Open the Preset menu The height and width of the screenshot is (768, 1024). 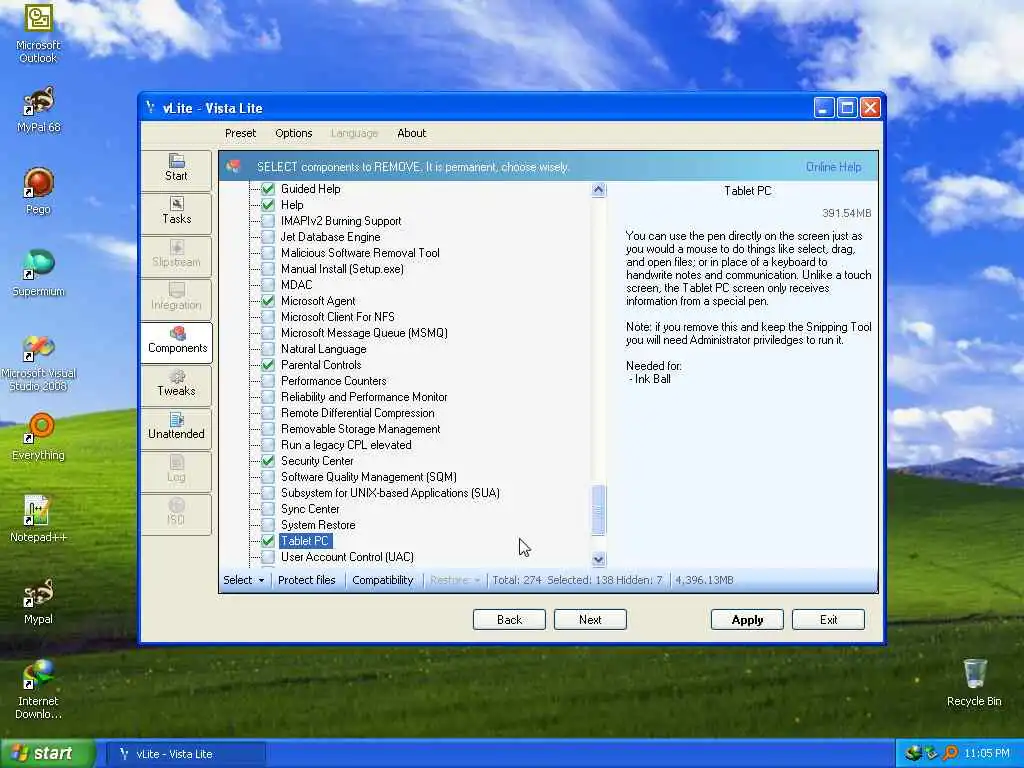pos(240,133)
